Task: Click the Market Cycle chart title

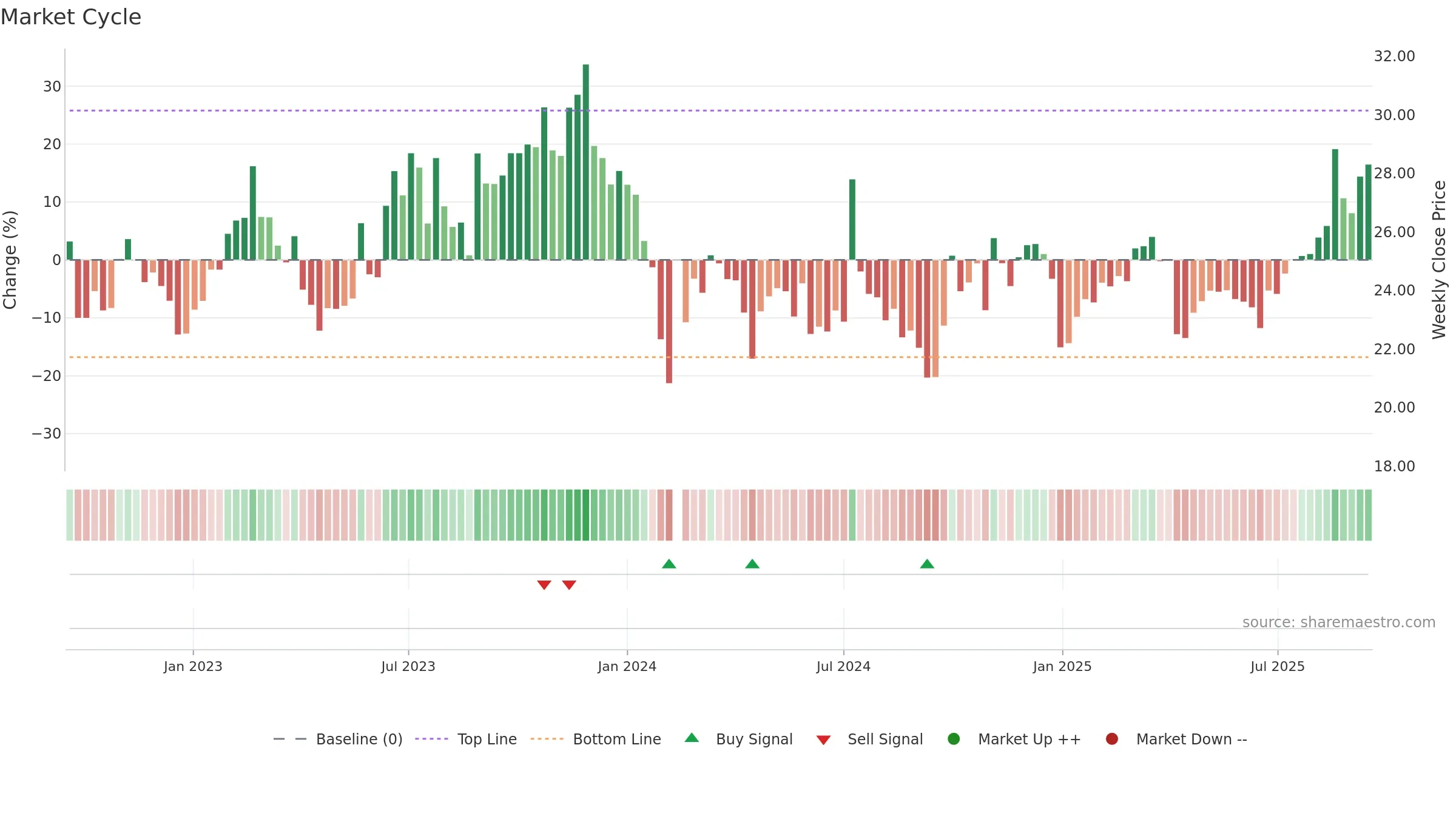Action: point(71,17)
